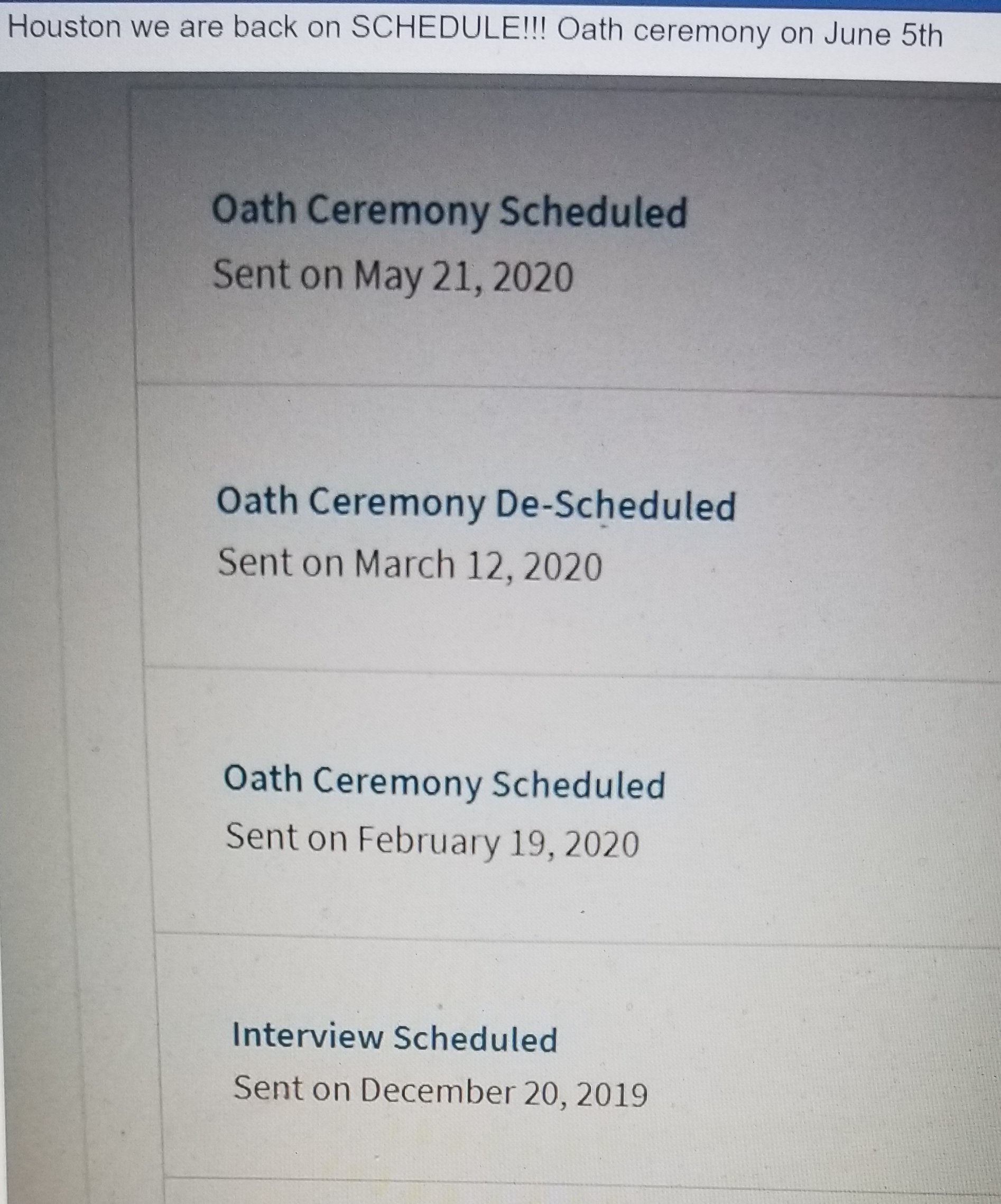Open the Oath Ceremony Scheduled notice from May

[x=449, y=211]
